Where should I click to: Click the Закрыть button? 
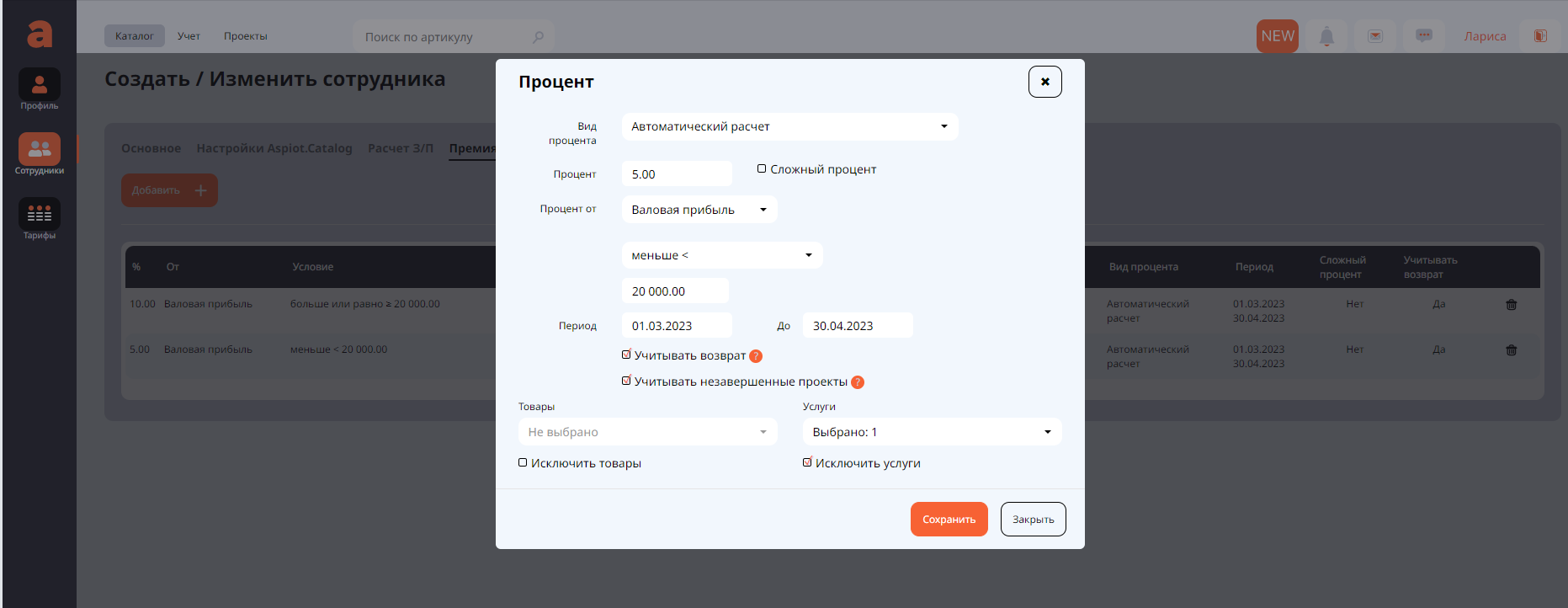(1033, 520)
